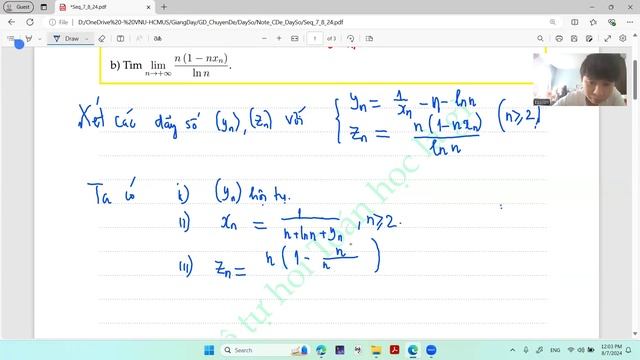This screenshot has height=360, width=640.
Task: Add page to favorites star
Action: 593,22
